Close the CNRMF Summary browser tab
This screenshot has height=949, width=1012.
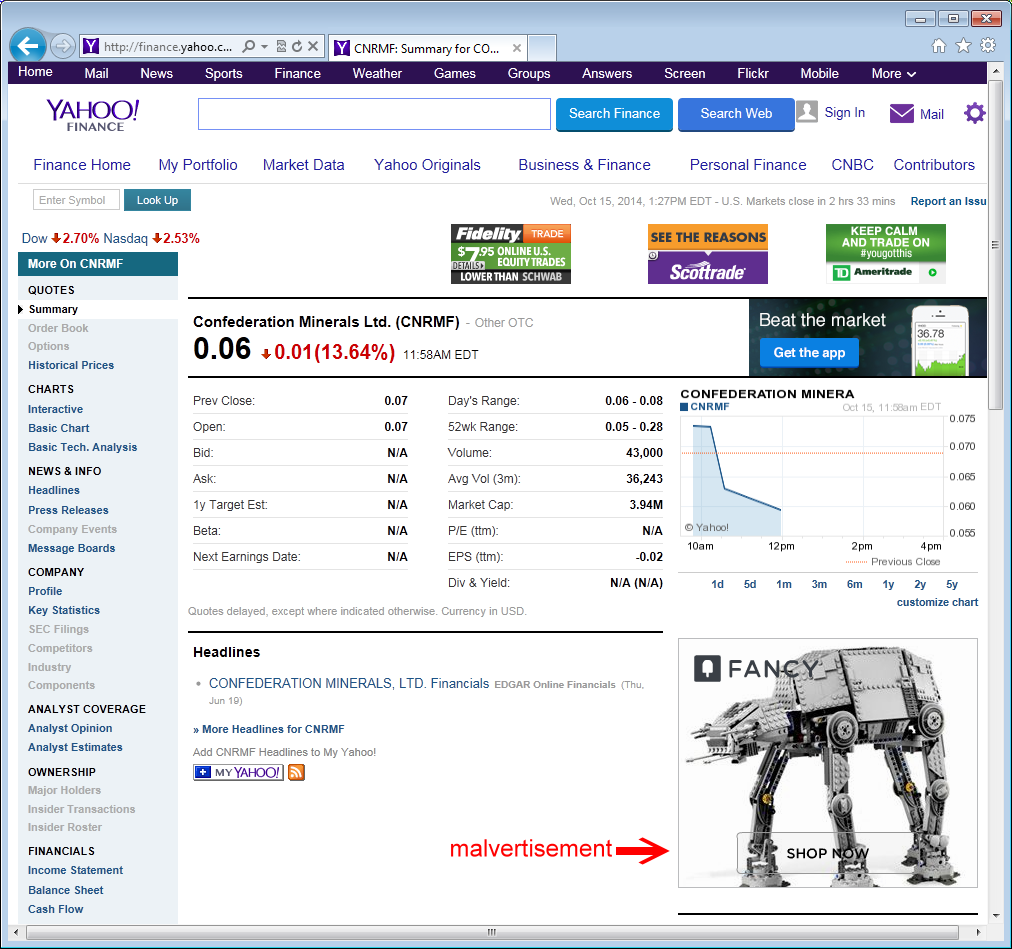pyautogui.click(x=517, y=48)
